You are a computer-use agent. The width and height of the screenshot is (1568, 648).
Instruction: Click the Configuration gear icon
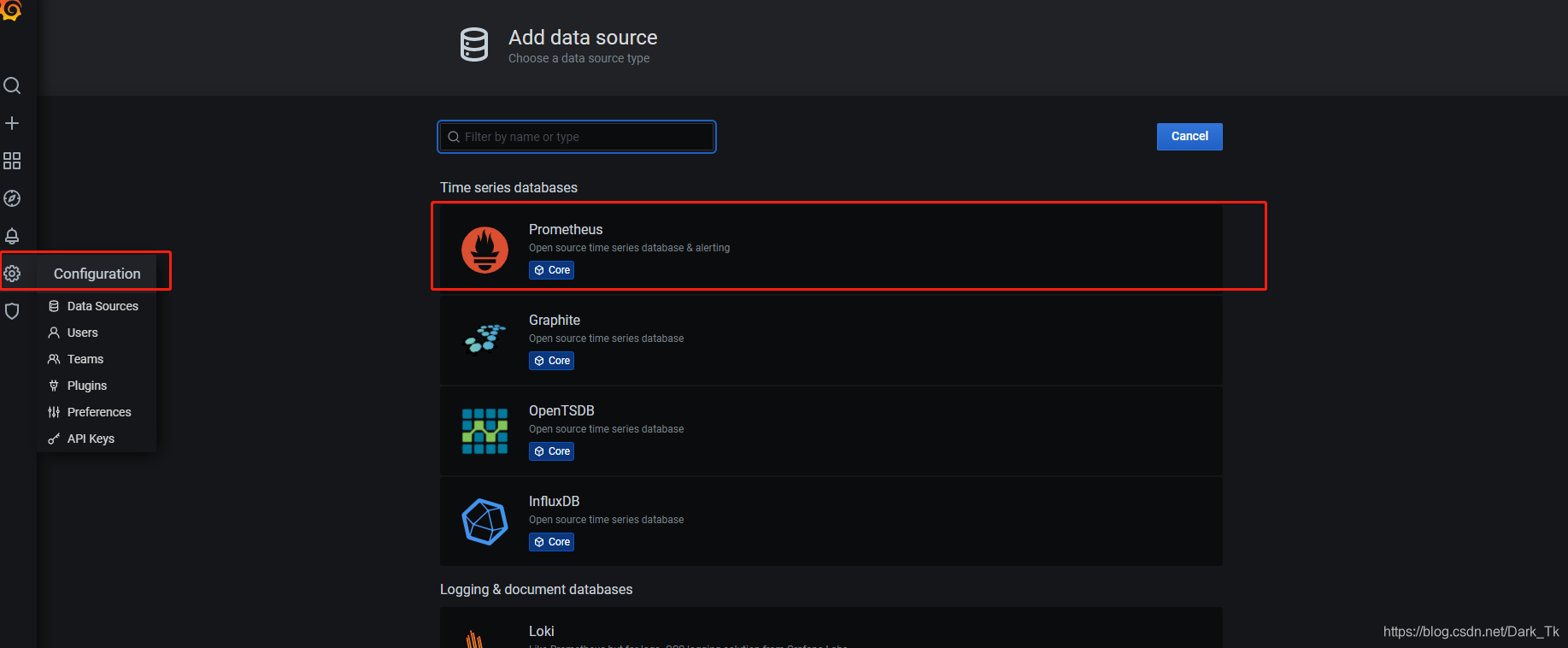12,274
